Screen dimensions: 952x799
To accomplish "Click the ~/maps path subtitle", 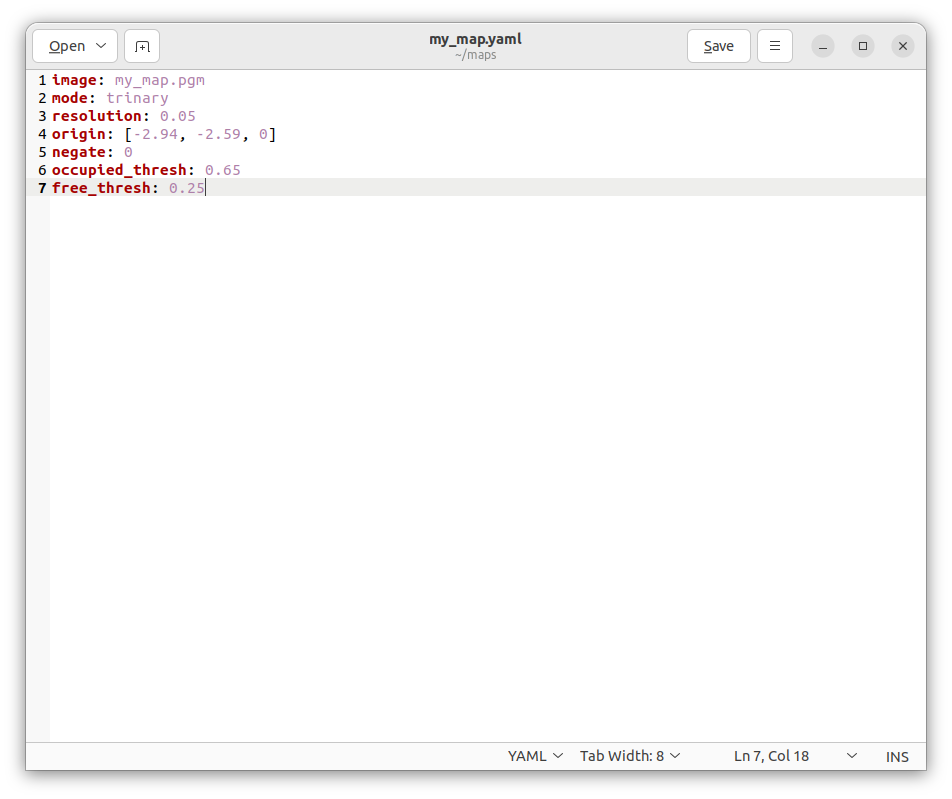I will (475, 55).
